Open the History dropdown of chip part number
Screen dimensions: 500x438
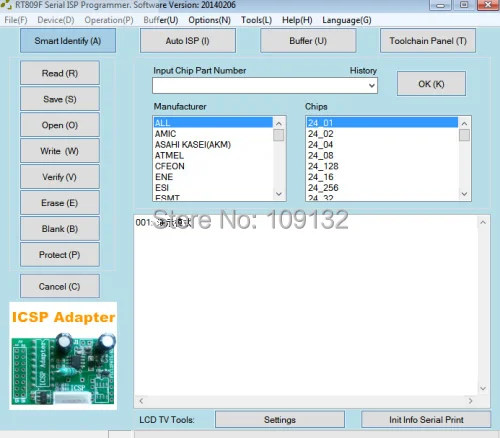(372, 86)
